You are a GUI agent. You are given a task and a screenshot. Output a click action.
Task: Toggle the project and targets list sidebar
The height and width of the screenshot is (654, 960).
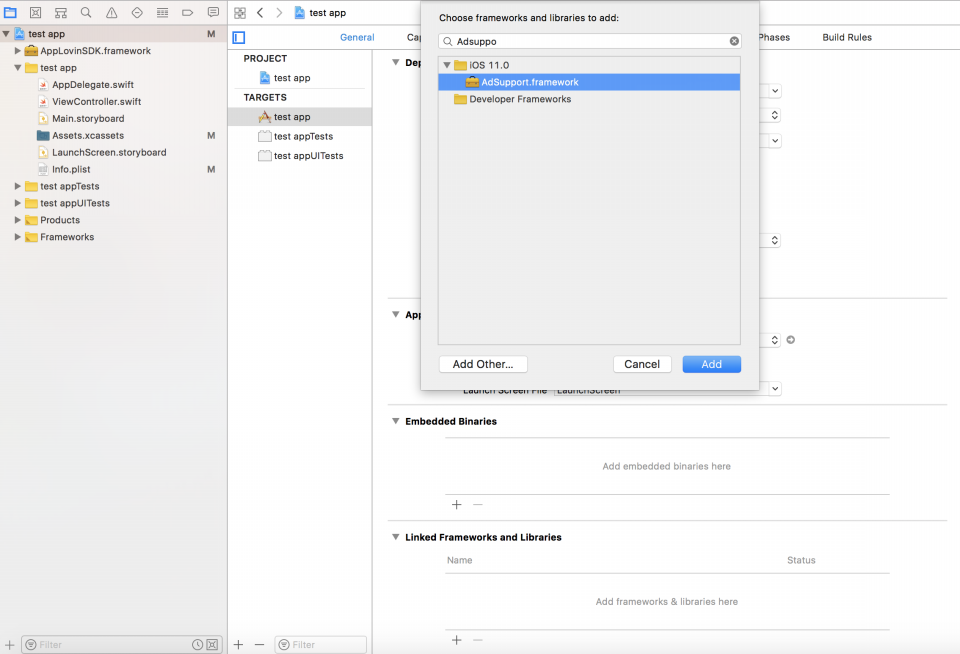[239, 38]
